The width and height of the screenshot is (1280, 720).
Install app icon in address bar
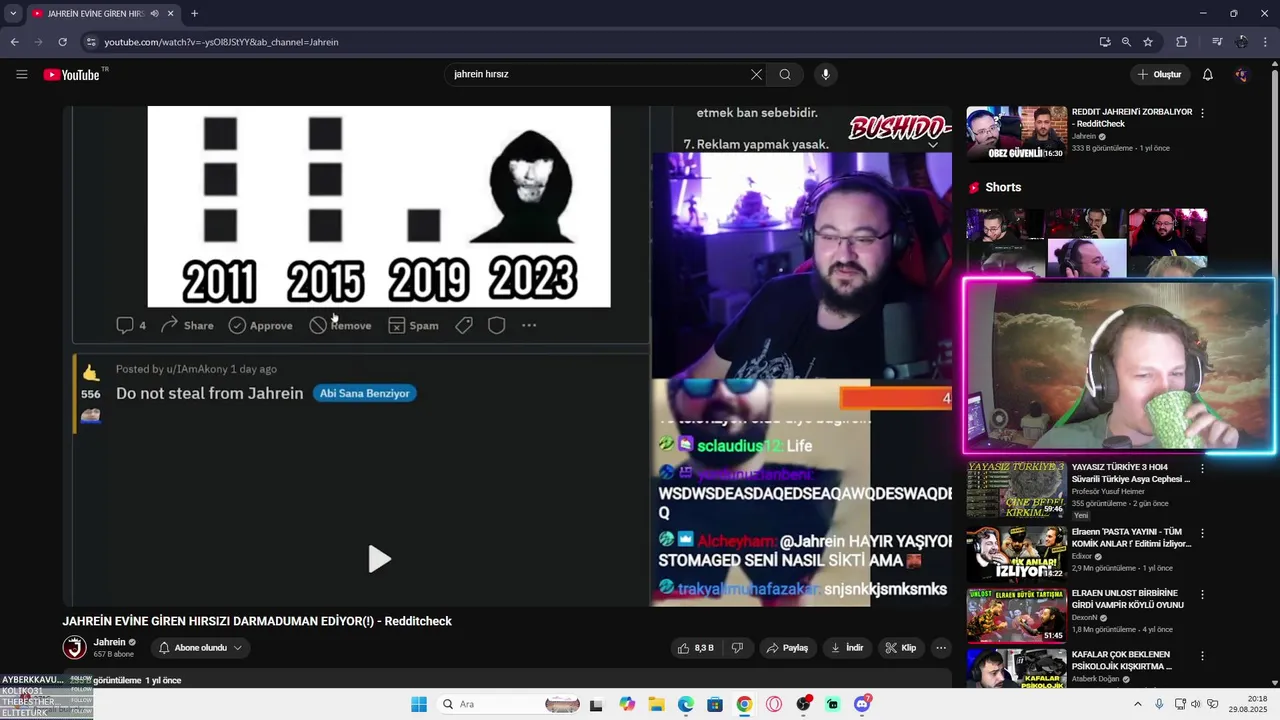point(1105,42)
